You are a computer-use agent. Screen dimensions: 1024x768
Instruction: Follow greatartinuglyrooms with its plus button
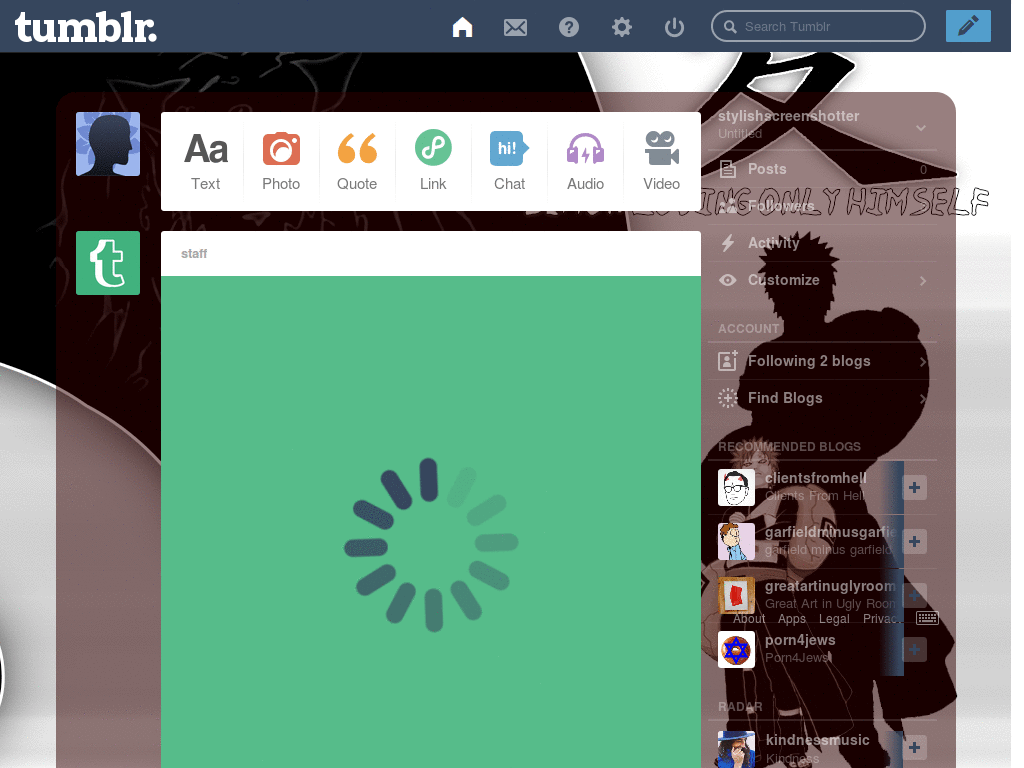(914, 596)
